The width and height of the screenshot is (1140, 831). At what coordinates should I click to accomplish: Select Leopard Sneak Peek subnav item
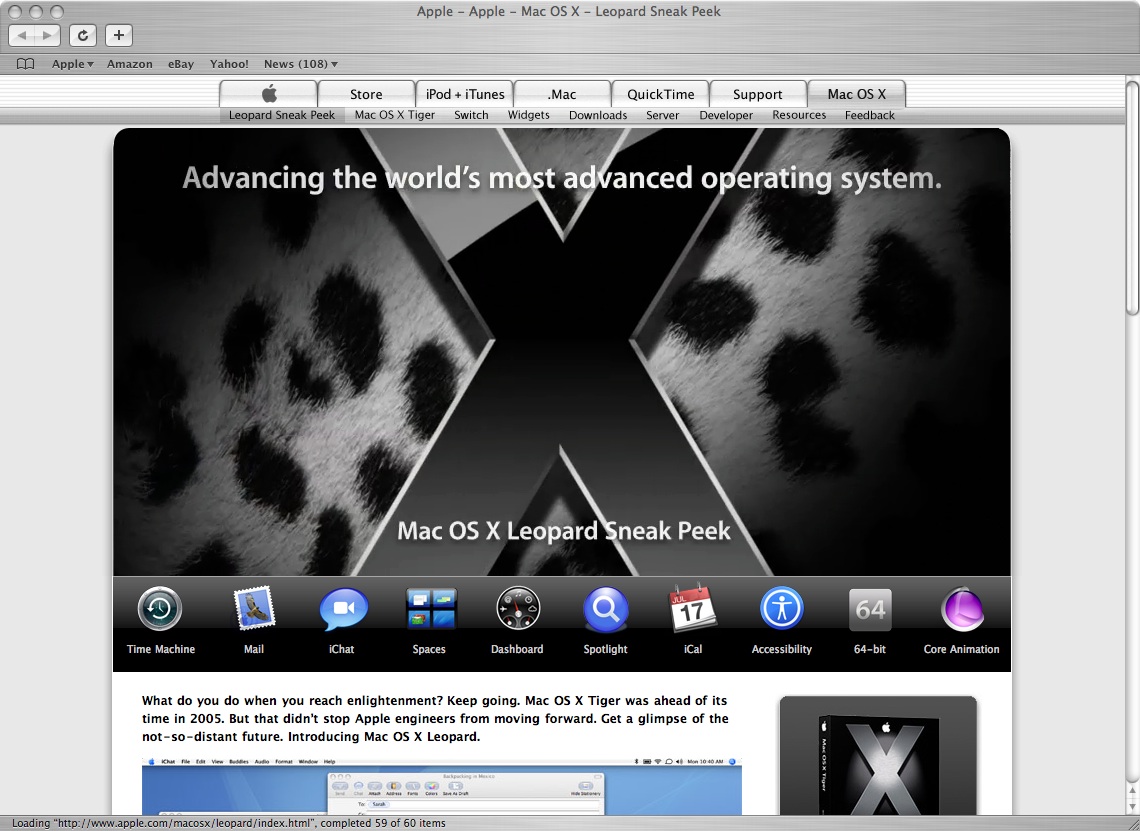(282, 115)
